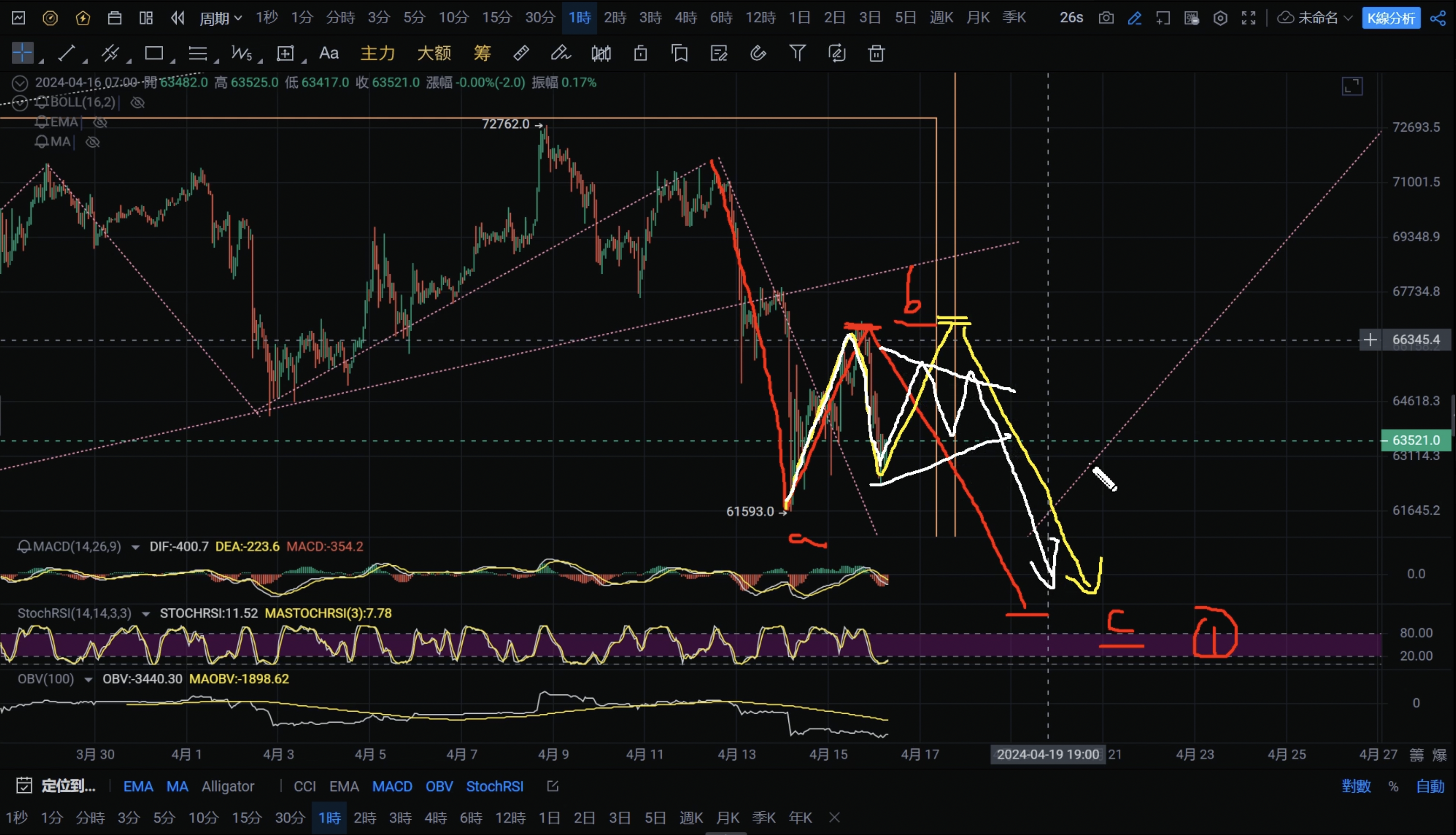This screenshot has height=835, width=1456.
Task: Maximize the main chart pane icon
Action: pyautogui.click(x=1351, y=86)
